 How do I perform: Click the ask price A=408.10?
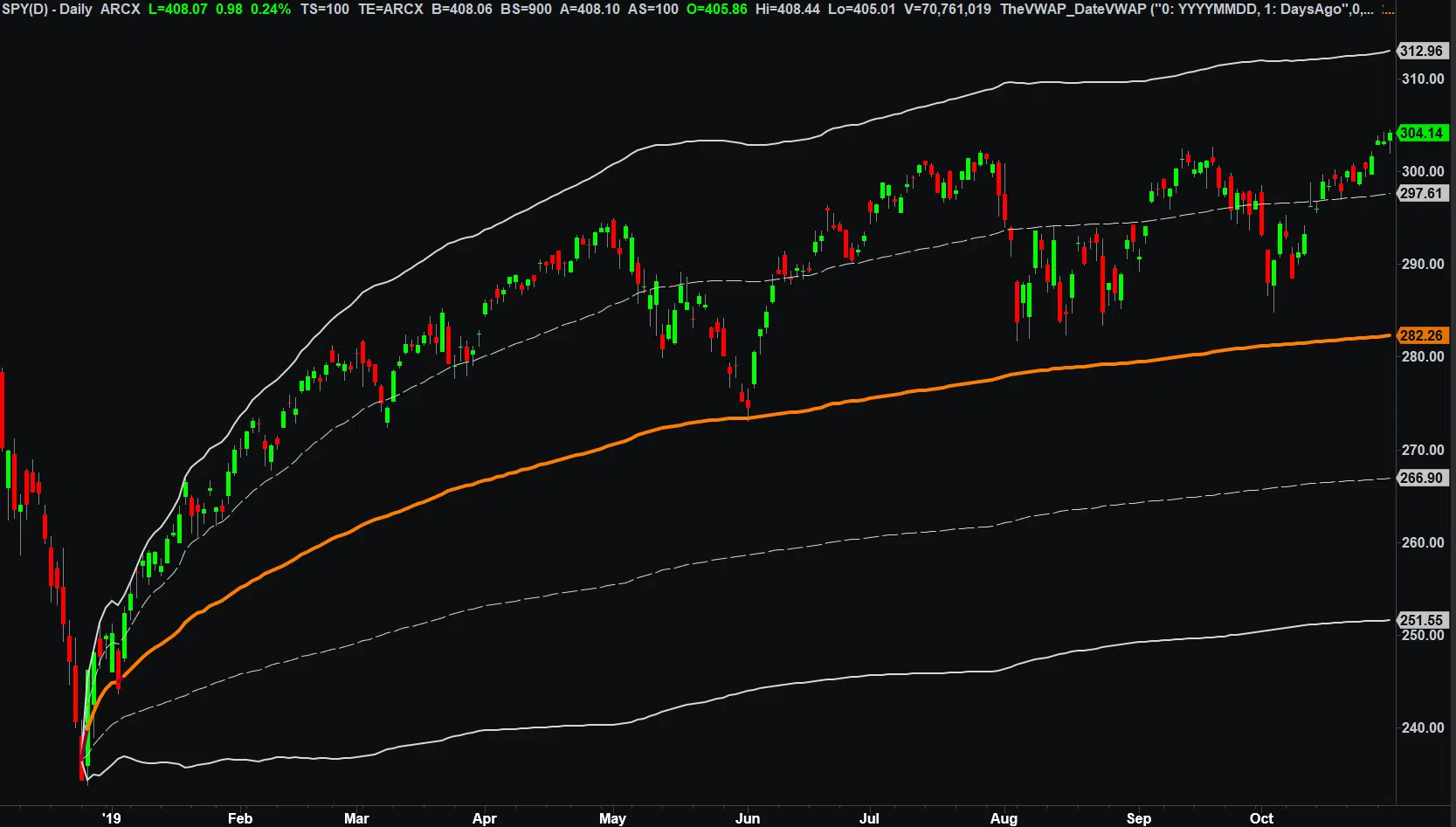point(590,9)
